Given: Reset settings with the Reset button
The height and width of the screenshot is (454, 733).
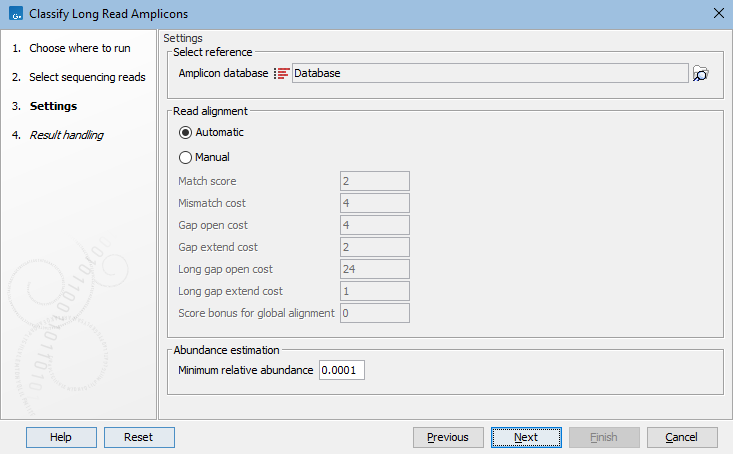Looking at the screenshot, I should [x=138, y=437].
